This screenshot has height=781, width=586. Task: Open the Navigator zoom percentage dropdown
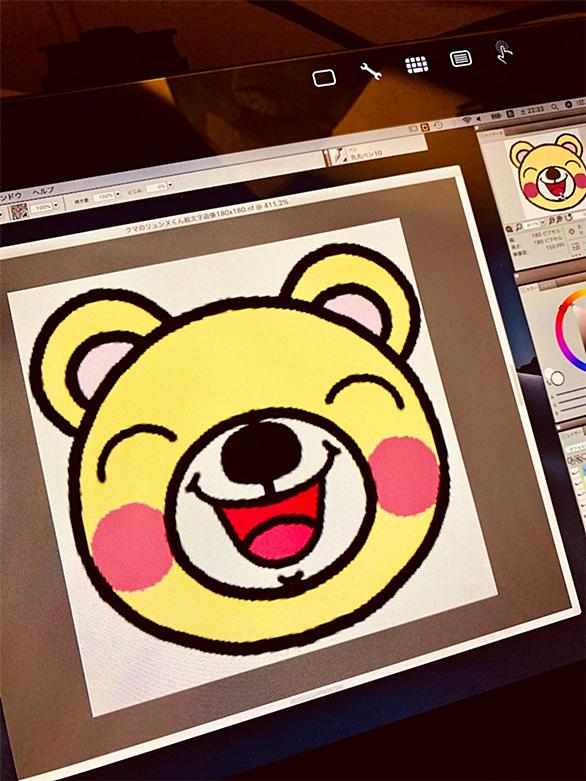(543, 222)
